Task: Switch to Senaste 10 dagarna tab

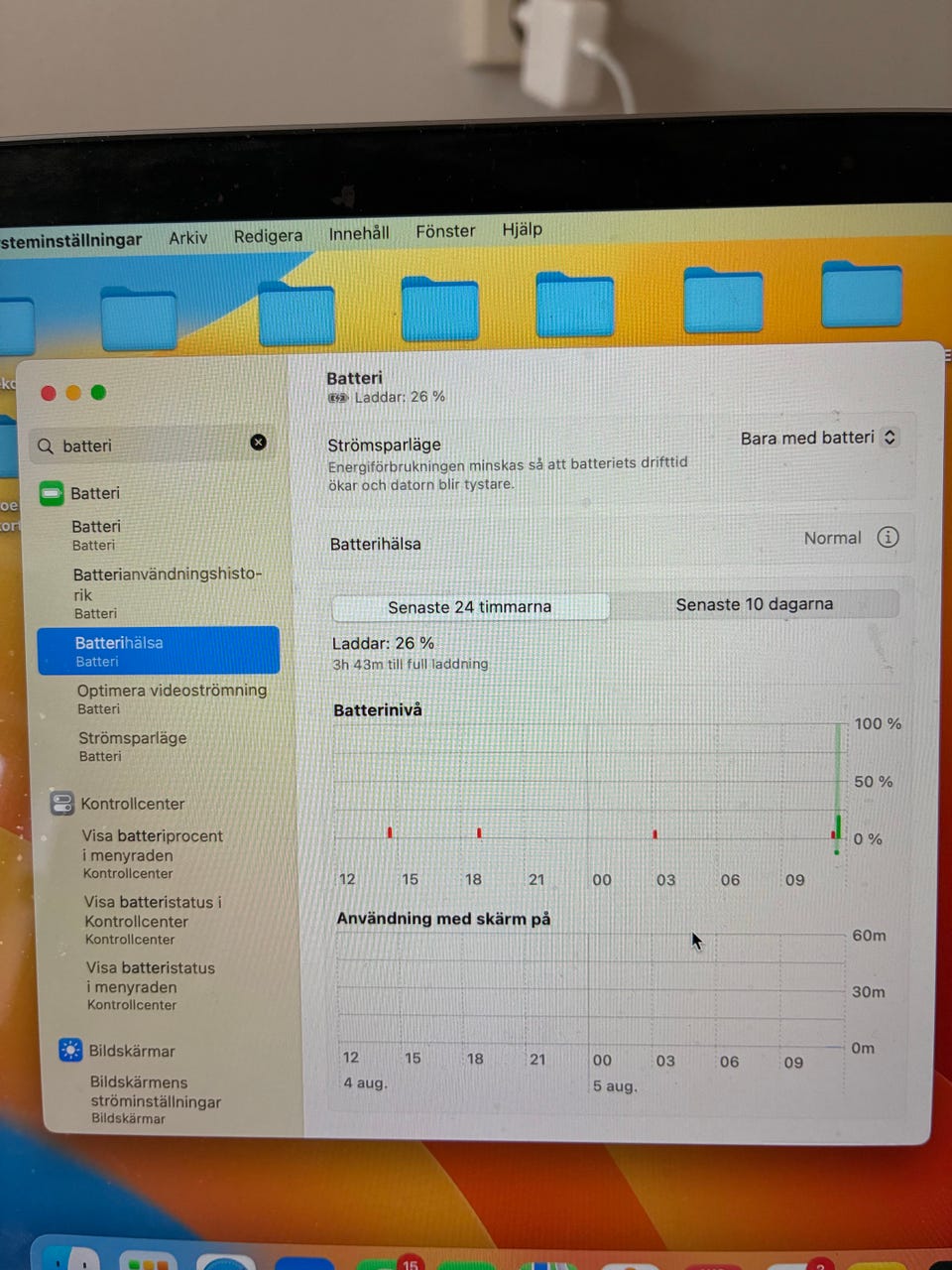Action: (x=755, y=604)
